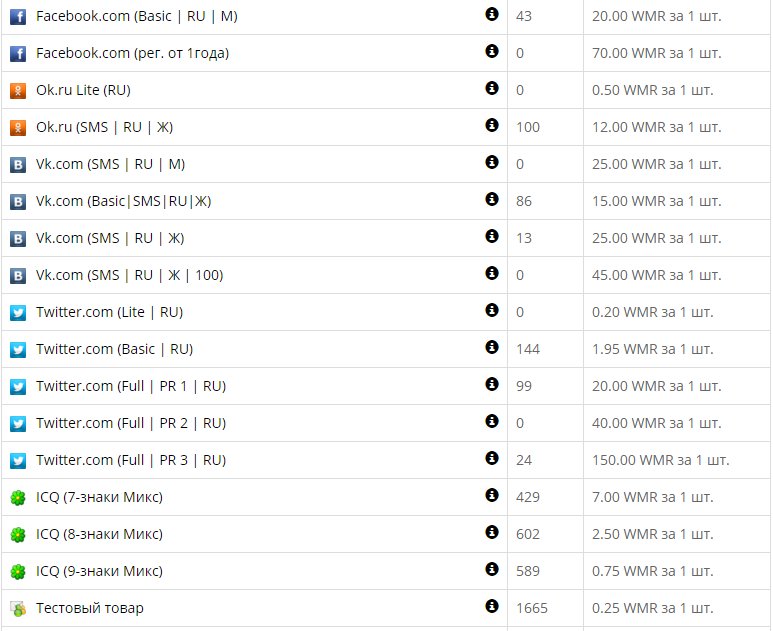Click VK icon beside Vk.com (SMS | RU | М)
The image size is (773, 631).
pos(18,165)
